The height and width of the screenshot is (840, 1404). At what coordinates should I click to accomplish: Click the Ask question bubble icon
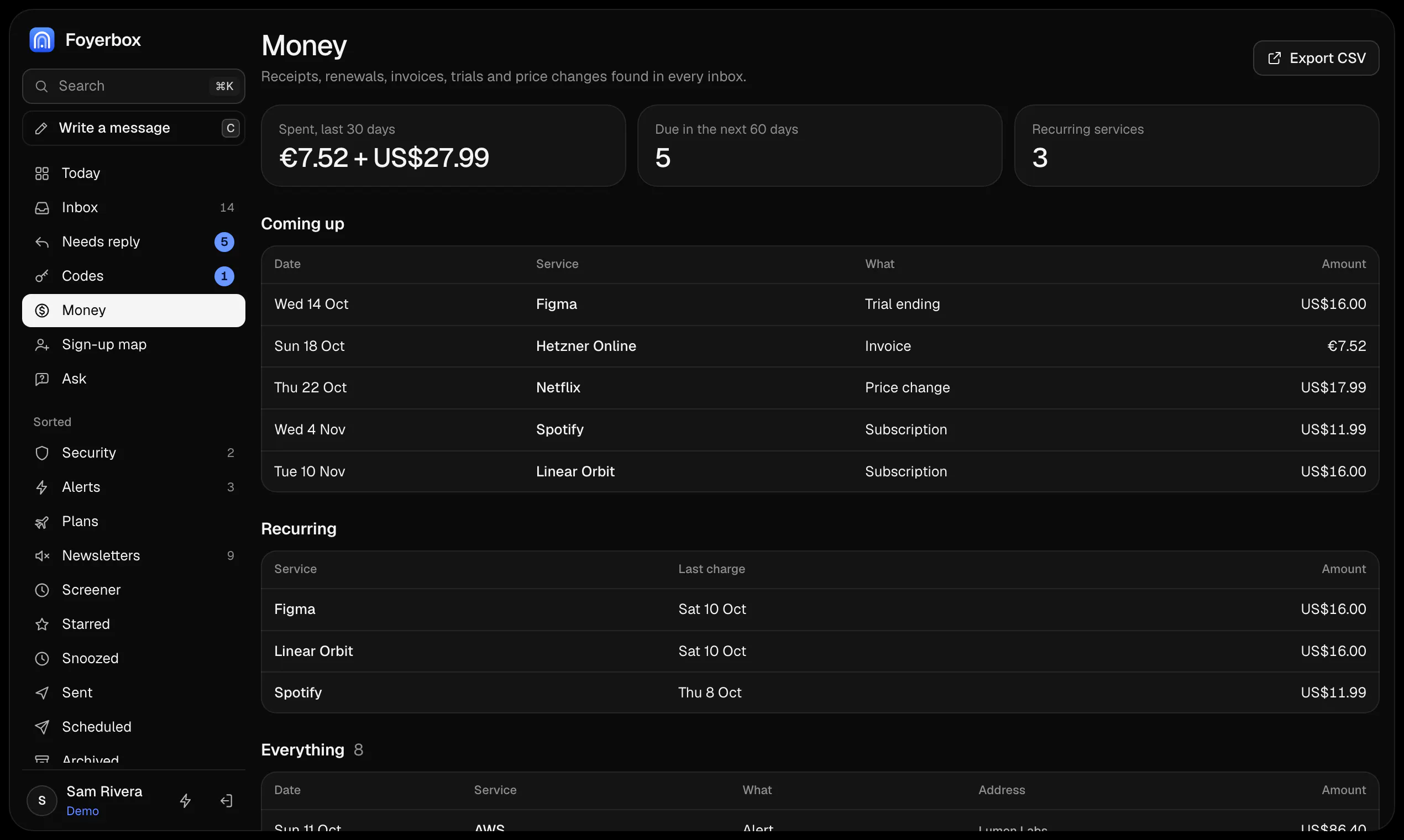[42, 379]
